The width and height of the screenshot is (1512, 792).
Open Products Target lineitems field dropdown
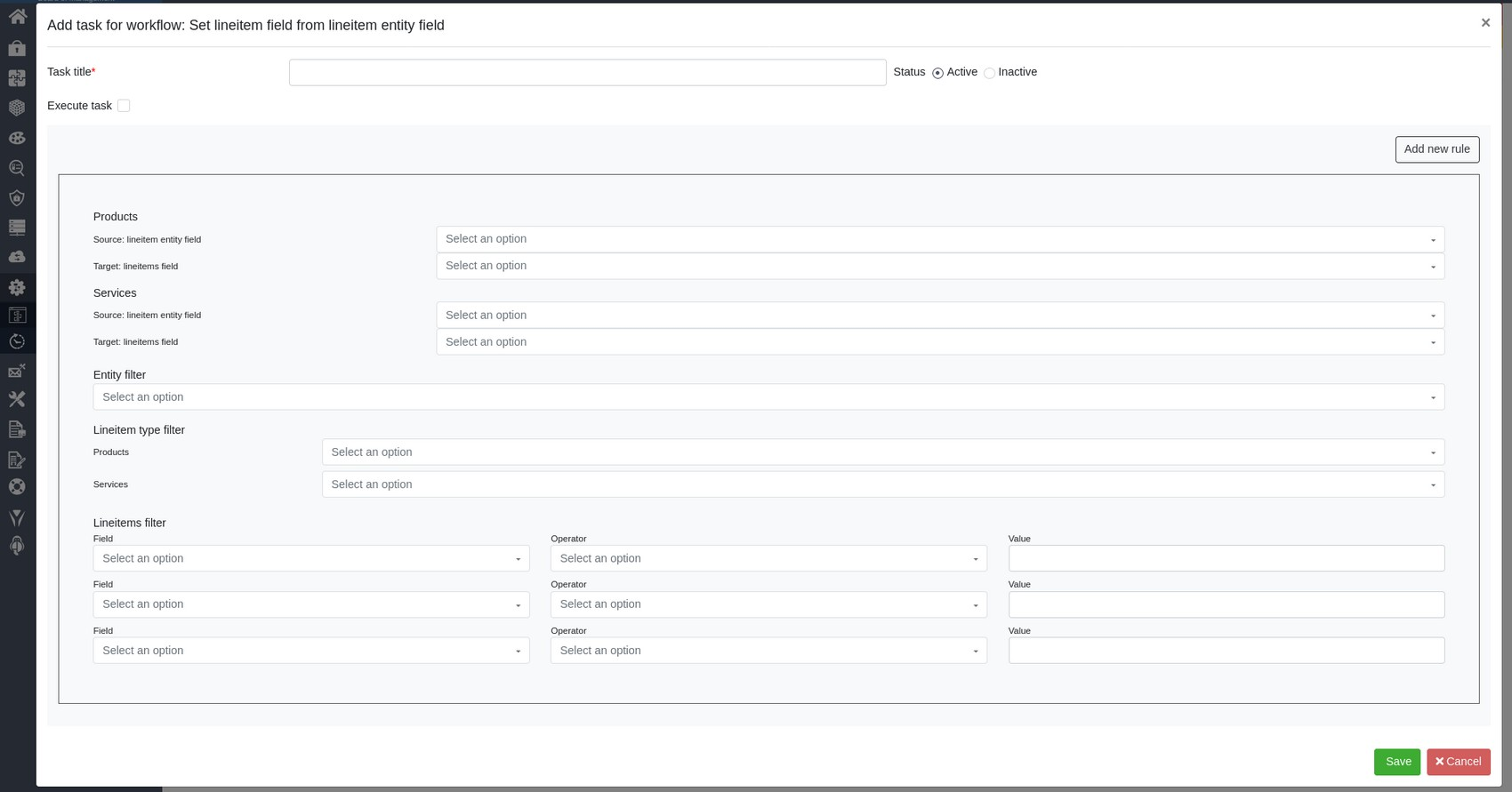[940, 266]
